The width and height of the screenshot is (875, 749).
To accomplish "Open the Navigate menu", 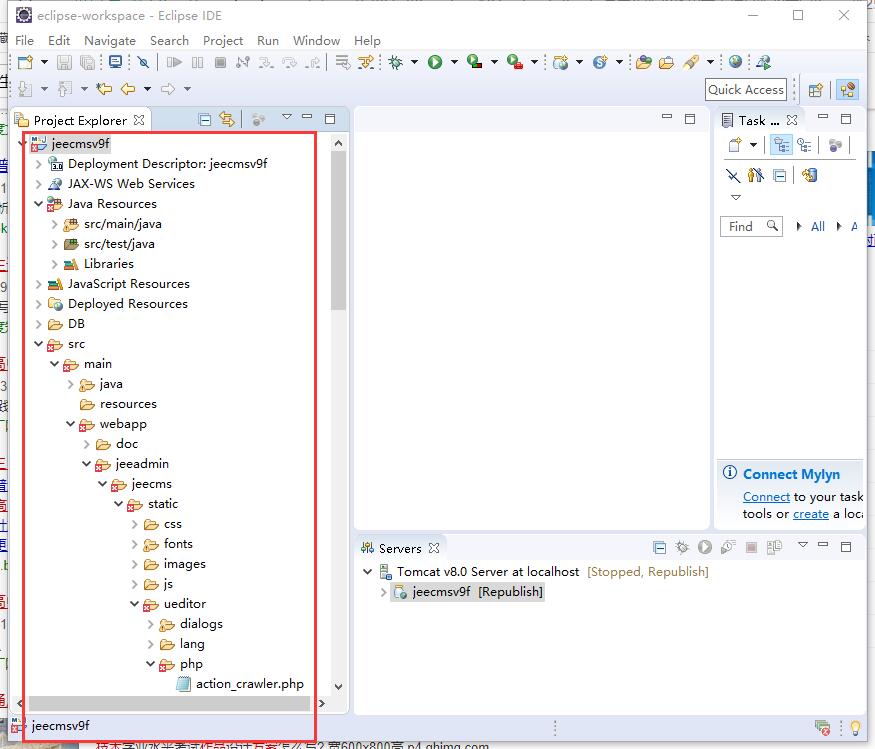I will [109, 40].
